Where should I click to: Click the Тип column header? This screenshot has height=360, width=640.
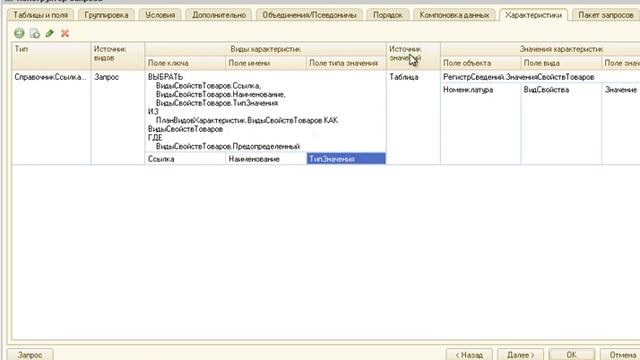[x=51, y=56]
